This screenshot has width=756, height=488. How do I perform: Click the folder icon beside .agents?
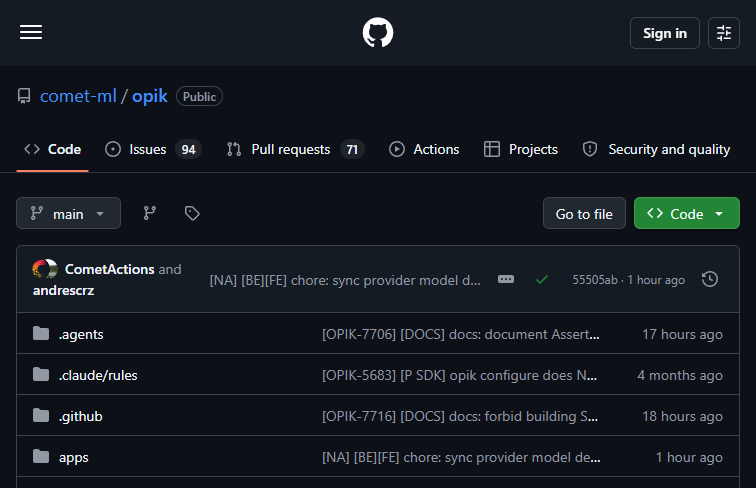point(41,333)
